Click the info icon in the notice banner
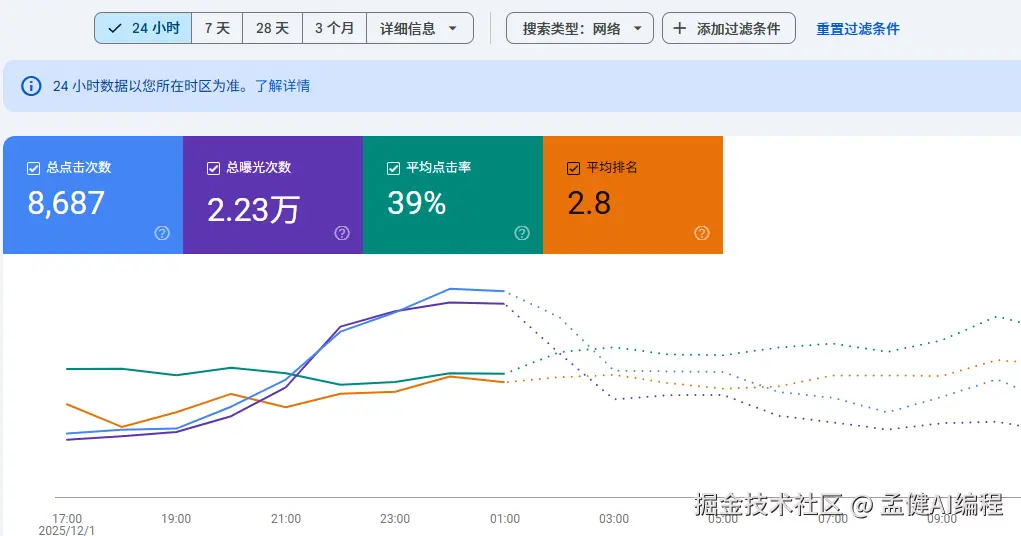Screen dimensions: 1021x536 31,86
